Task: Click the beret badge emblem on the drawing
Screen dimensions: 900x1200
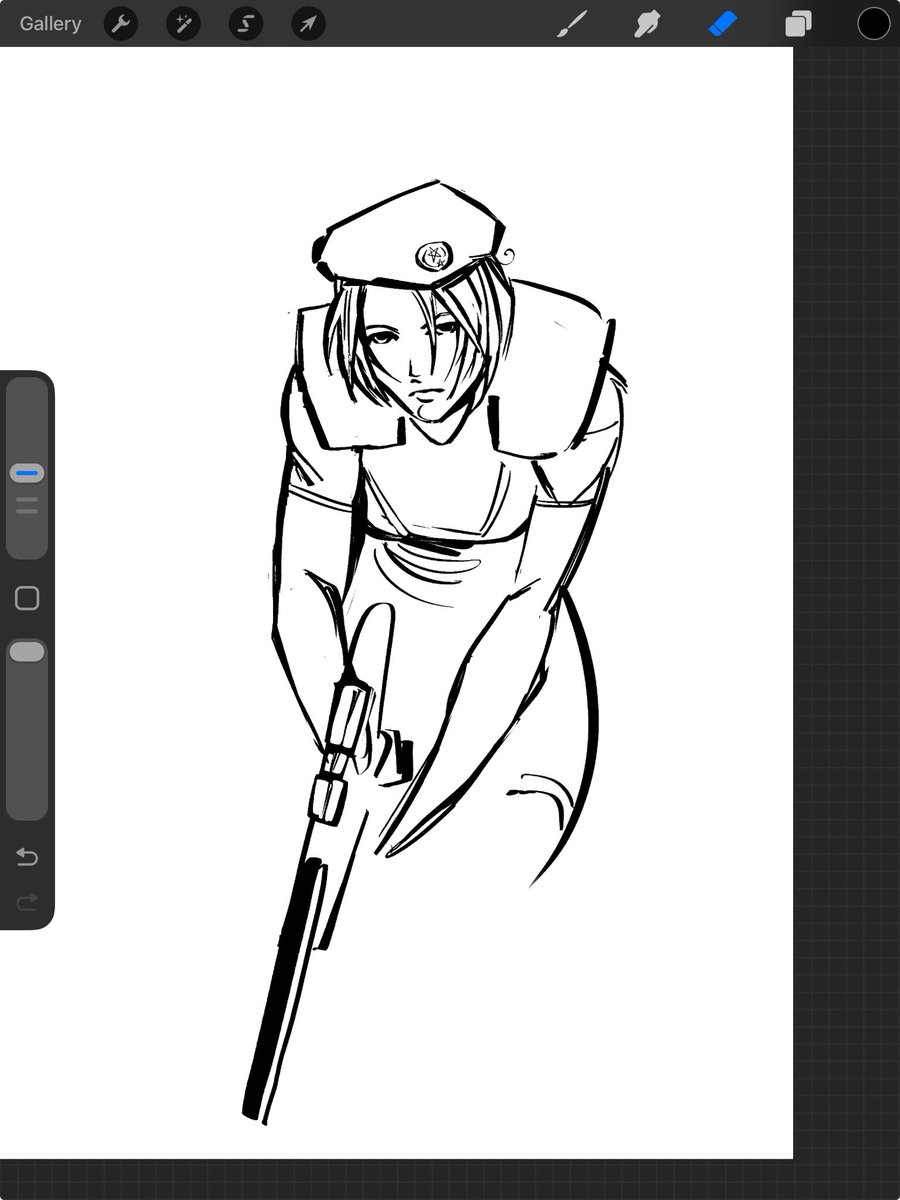Action: 435,256
